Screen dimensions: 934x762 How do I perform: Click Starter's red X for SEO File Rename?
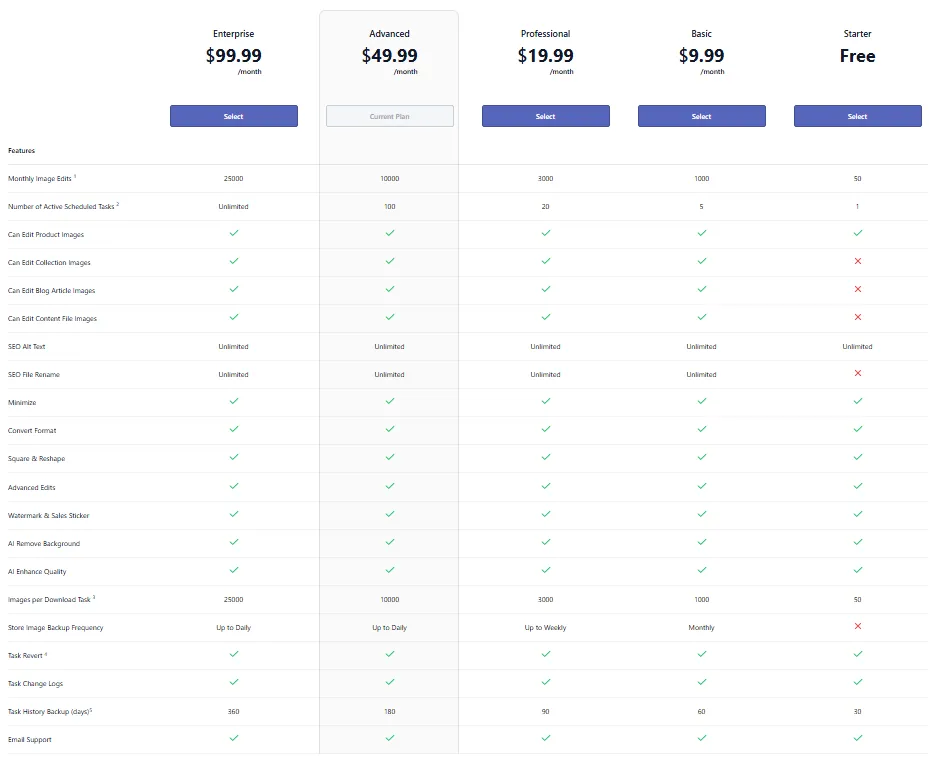(858, 373)
